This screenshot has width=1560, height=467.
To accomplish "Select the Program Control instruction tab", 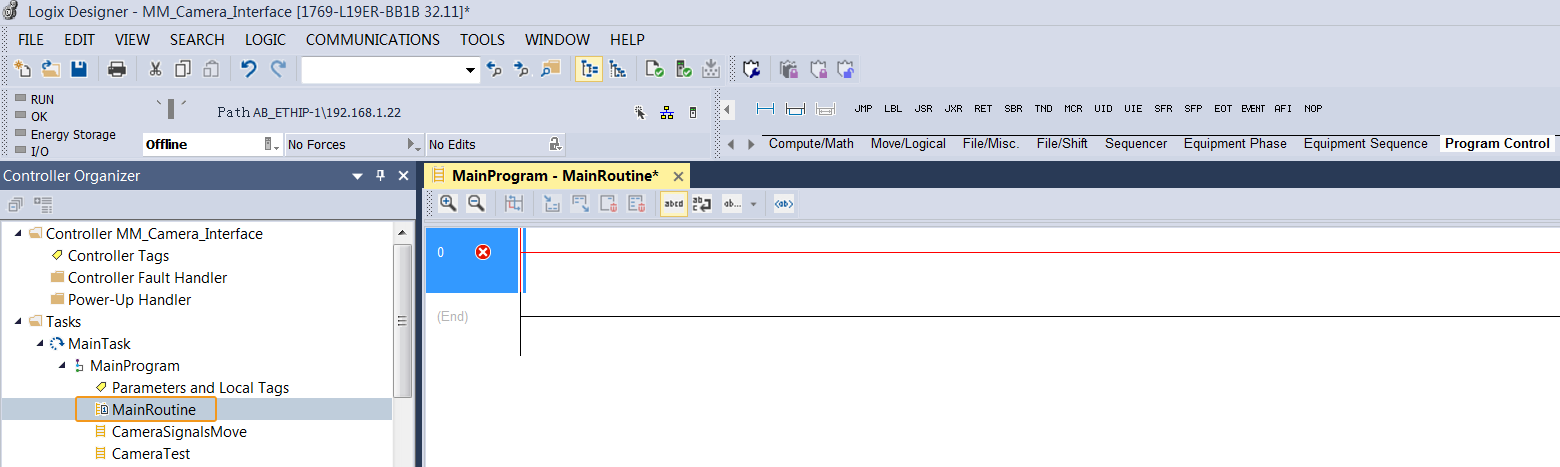I will point(1497,144).
